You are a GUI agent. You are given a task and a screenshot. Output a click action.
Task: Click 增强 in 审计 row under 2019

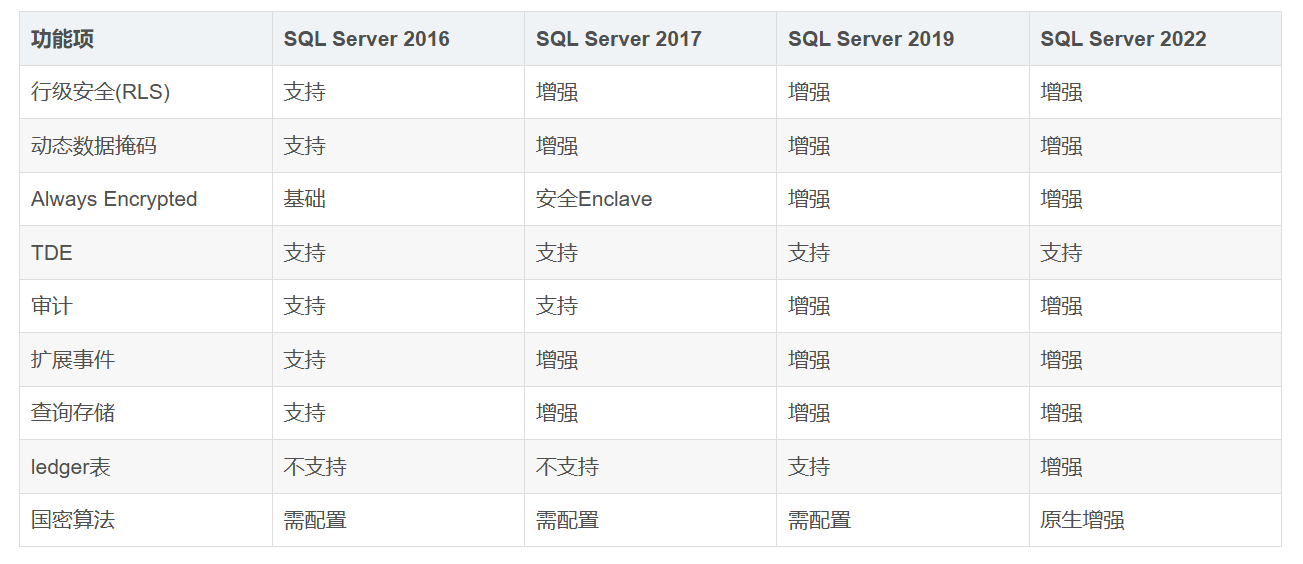point(809,306)
